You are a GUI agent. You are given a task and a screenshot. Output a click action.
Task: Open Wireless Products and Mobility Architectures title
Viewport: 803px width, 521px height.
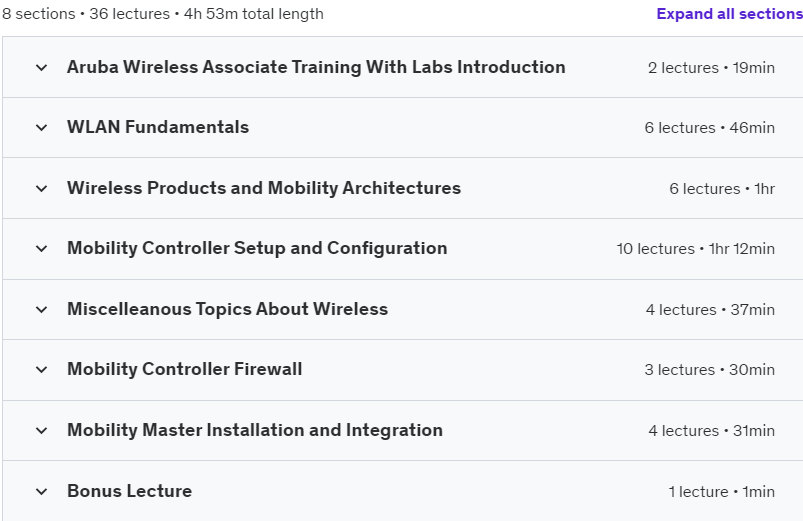pos(264,188)
